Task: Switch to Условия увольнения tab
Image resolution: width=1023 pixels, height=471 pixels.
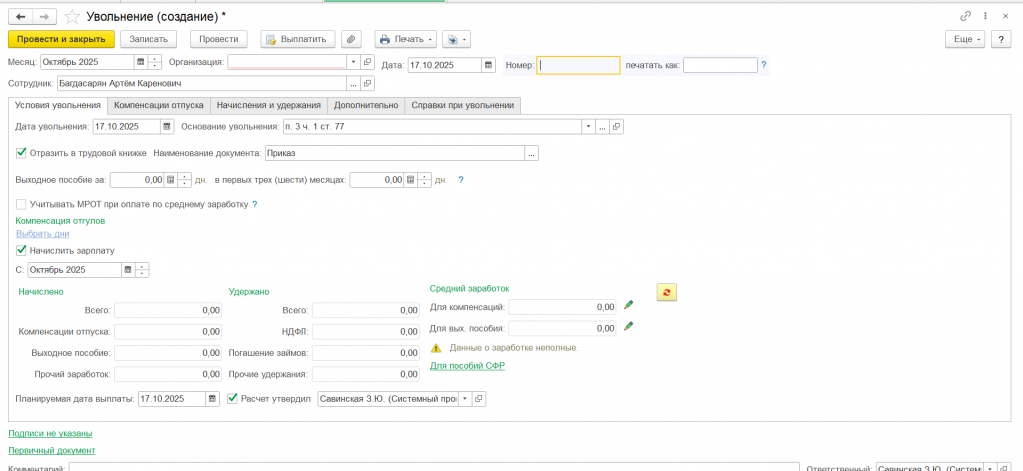Action: point(57,105)
